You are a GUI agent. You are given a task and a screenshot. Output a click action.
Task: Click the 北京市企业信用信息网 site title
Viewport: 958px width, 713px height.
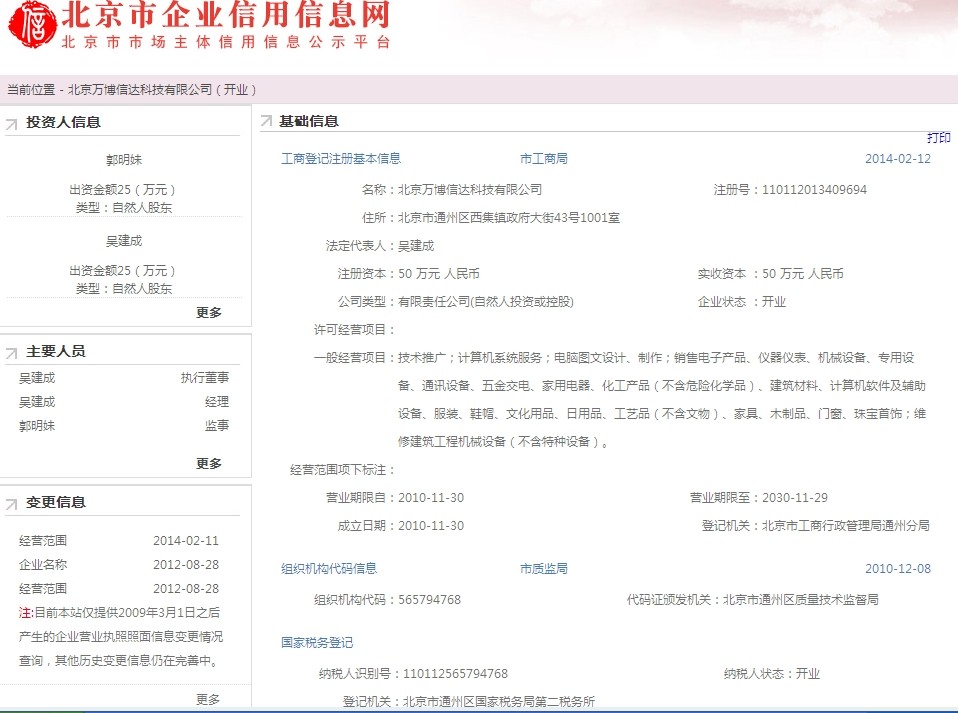coord(226,15)
